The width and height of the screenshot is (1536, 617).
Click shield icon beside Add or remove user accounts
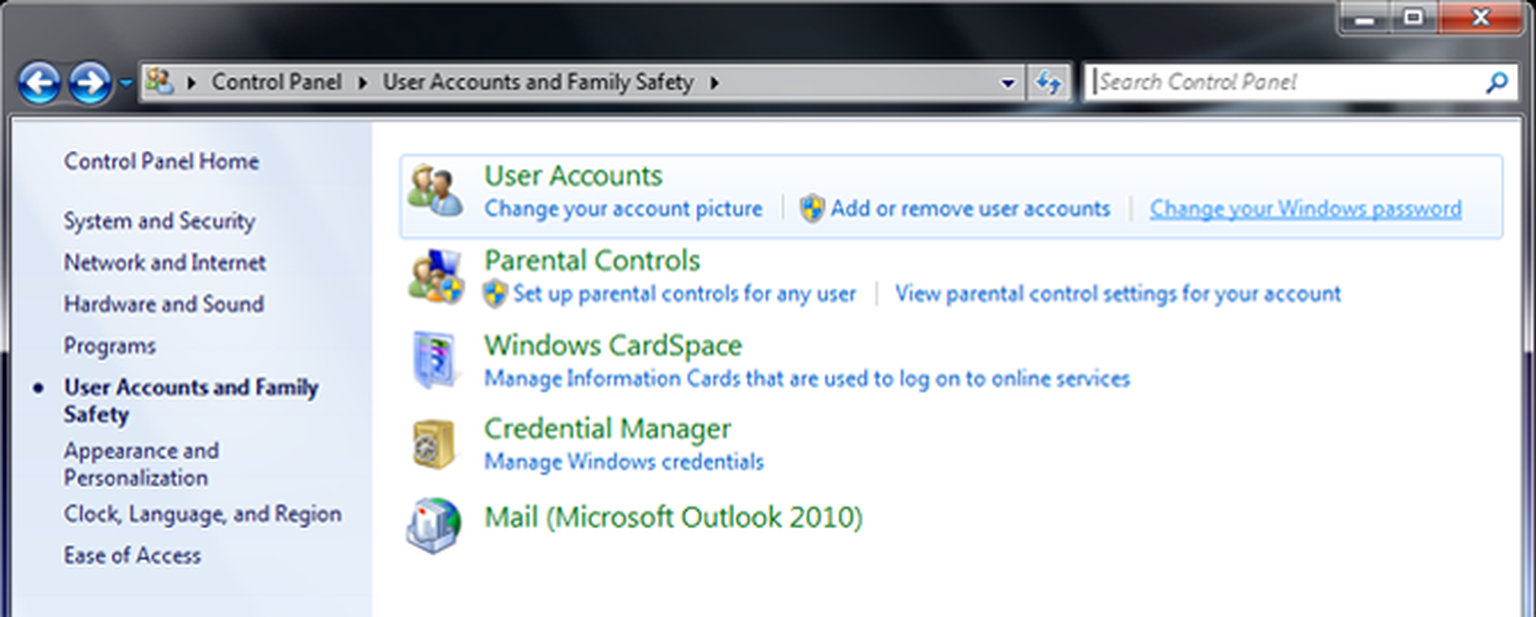point(813,209)
